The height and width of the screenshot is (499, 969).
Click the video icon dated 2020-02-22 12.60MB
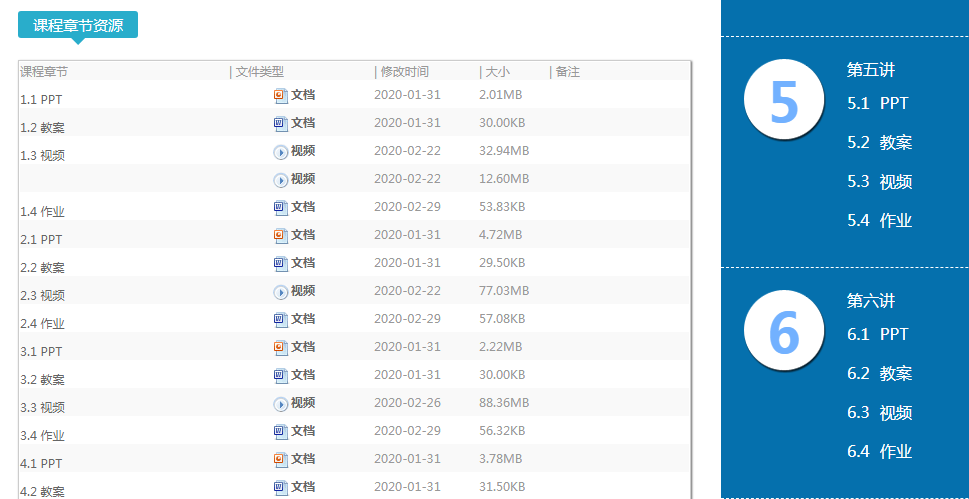point(280,179)
